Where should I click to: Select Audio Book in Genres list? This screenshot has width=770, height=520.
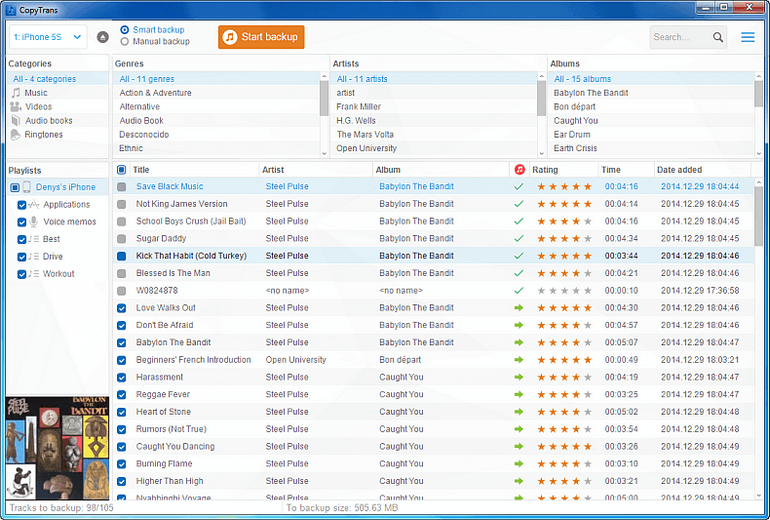[x=141, y=121]
